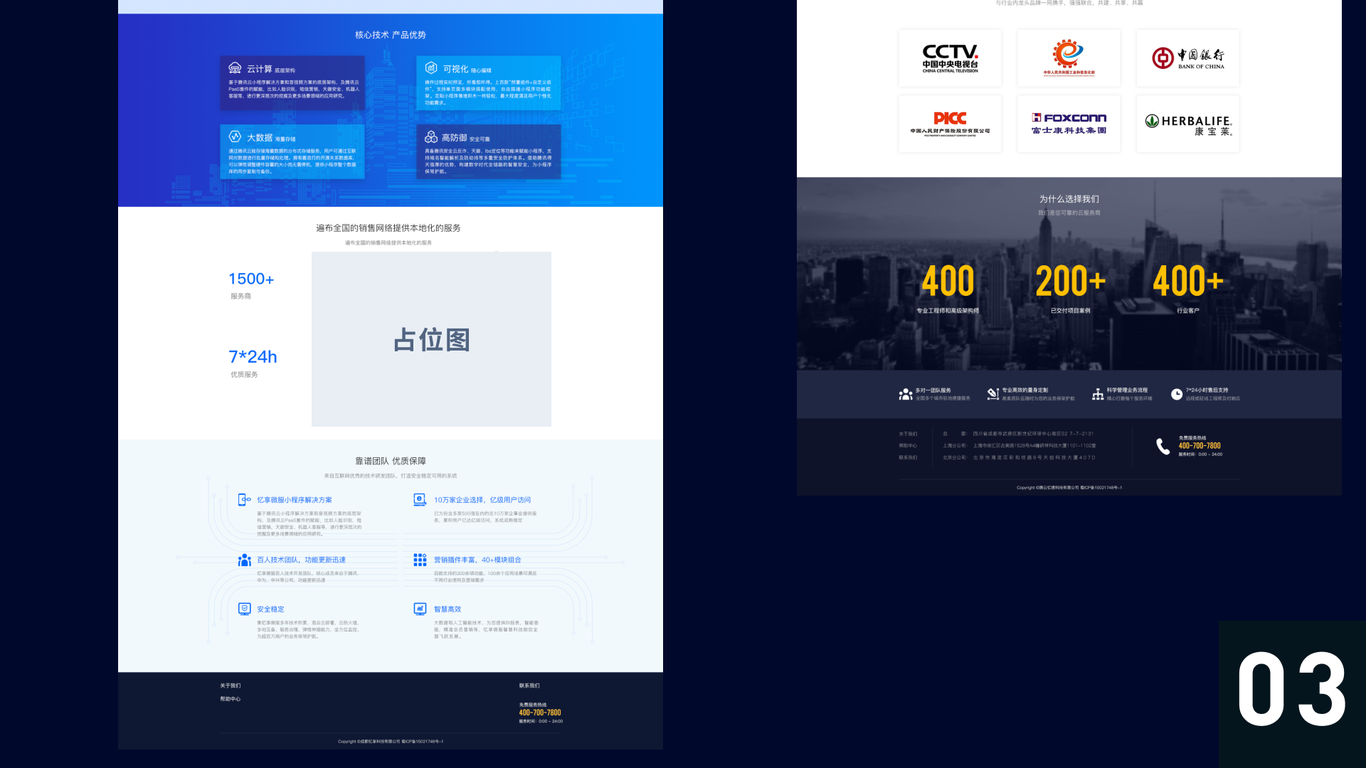Image resolution: width=1366 pixels, height=768 pixels.
Task: Open the Herbalife logo card
Action: [1188, 124]
